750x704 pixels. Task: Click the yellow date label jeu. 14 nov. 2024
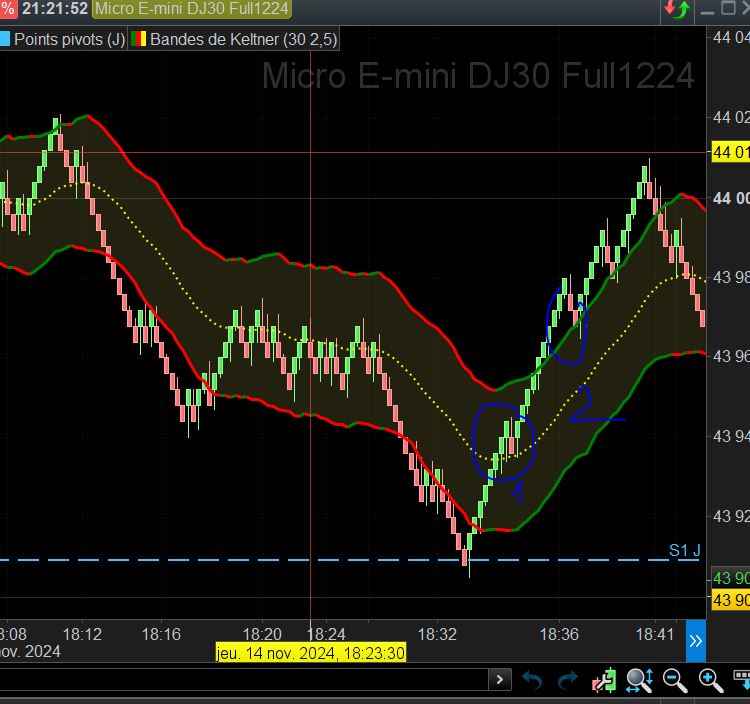pos(310,653)
